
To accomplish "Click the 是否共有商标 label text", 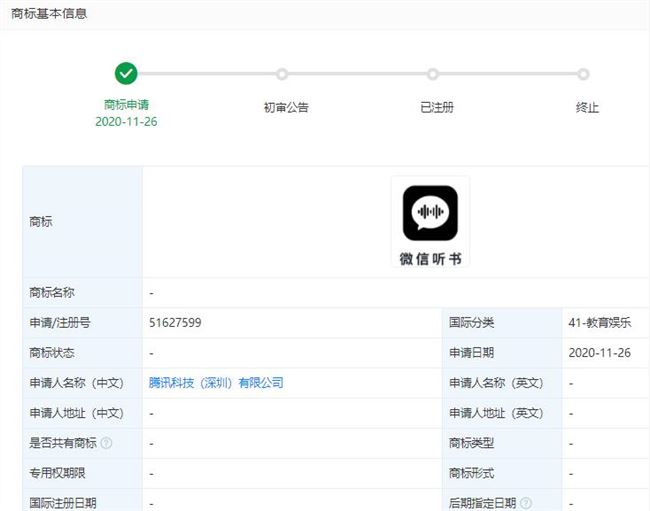I will [x=63, y=443].
